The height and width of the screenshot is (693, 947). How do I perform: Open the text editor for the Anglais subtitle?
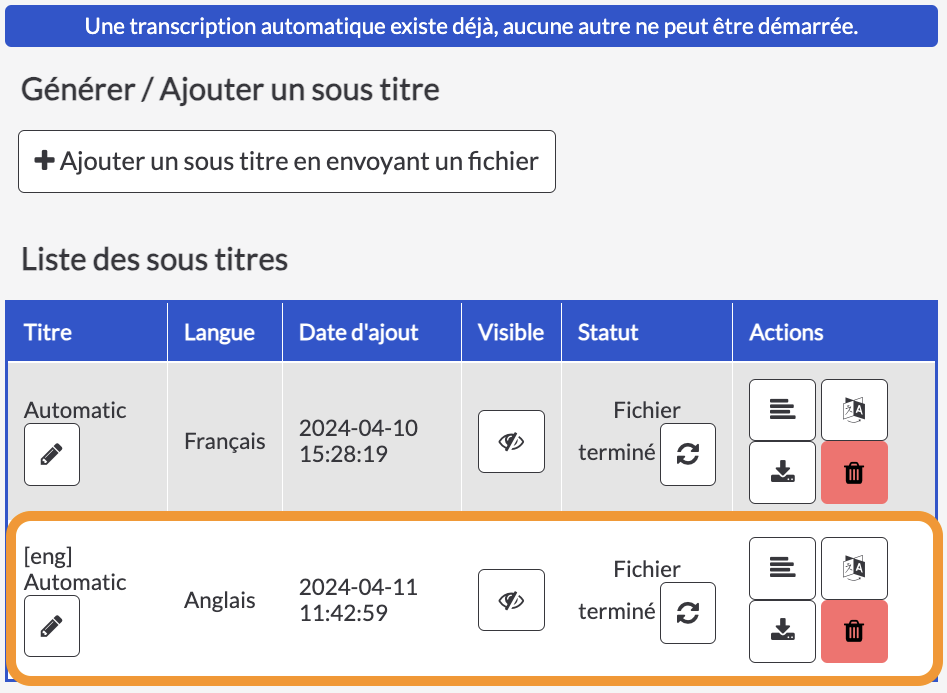782,568
